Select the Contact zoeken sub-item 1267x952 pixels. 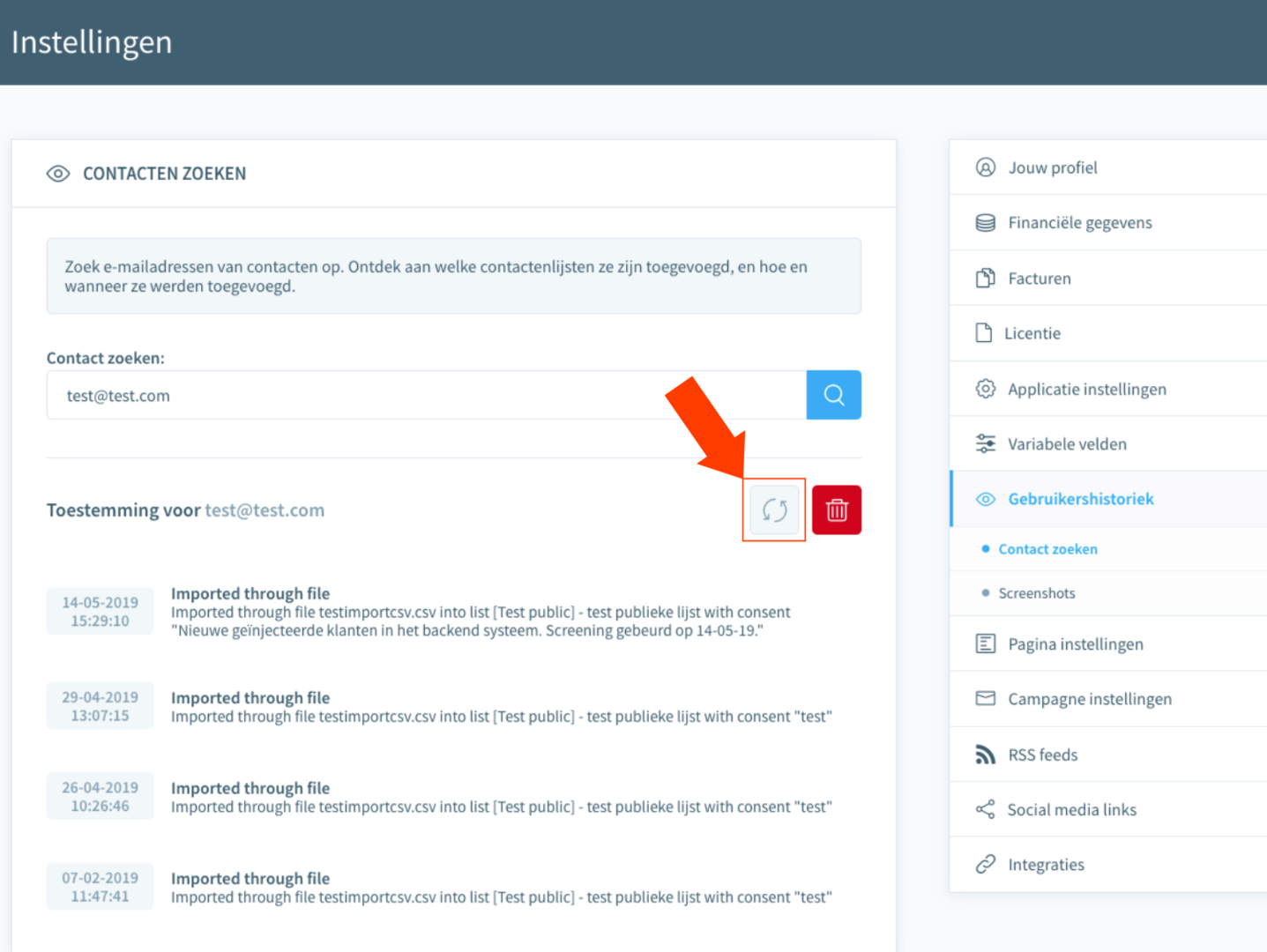(1047, 549)
